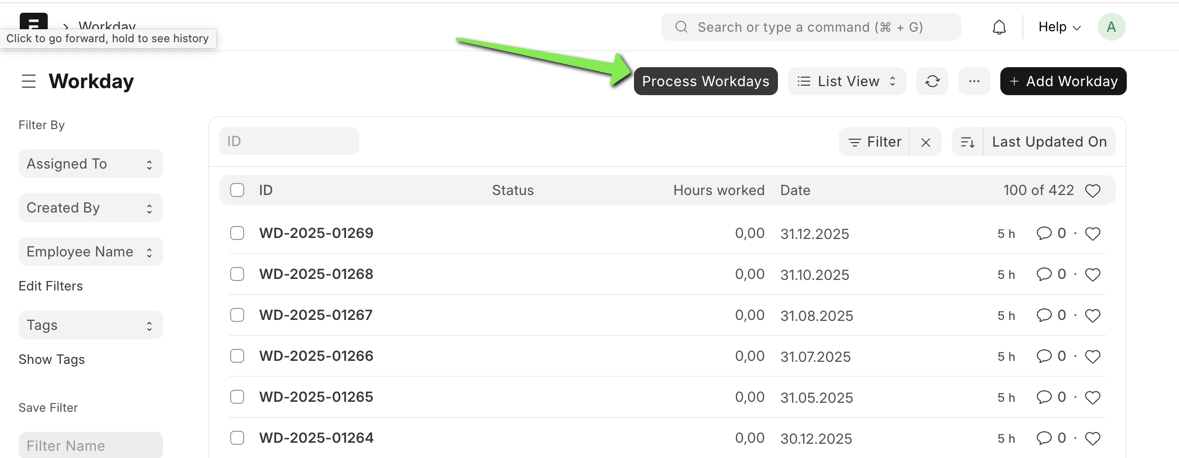Like WD-2025-01269 with heart icon
The image size is (1179, 458).
click(1093, 234)
